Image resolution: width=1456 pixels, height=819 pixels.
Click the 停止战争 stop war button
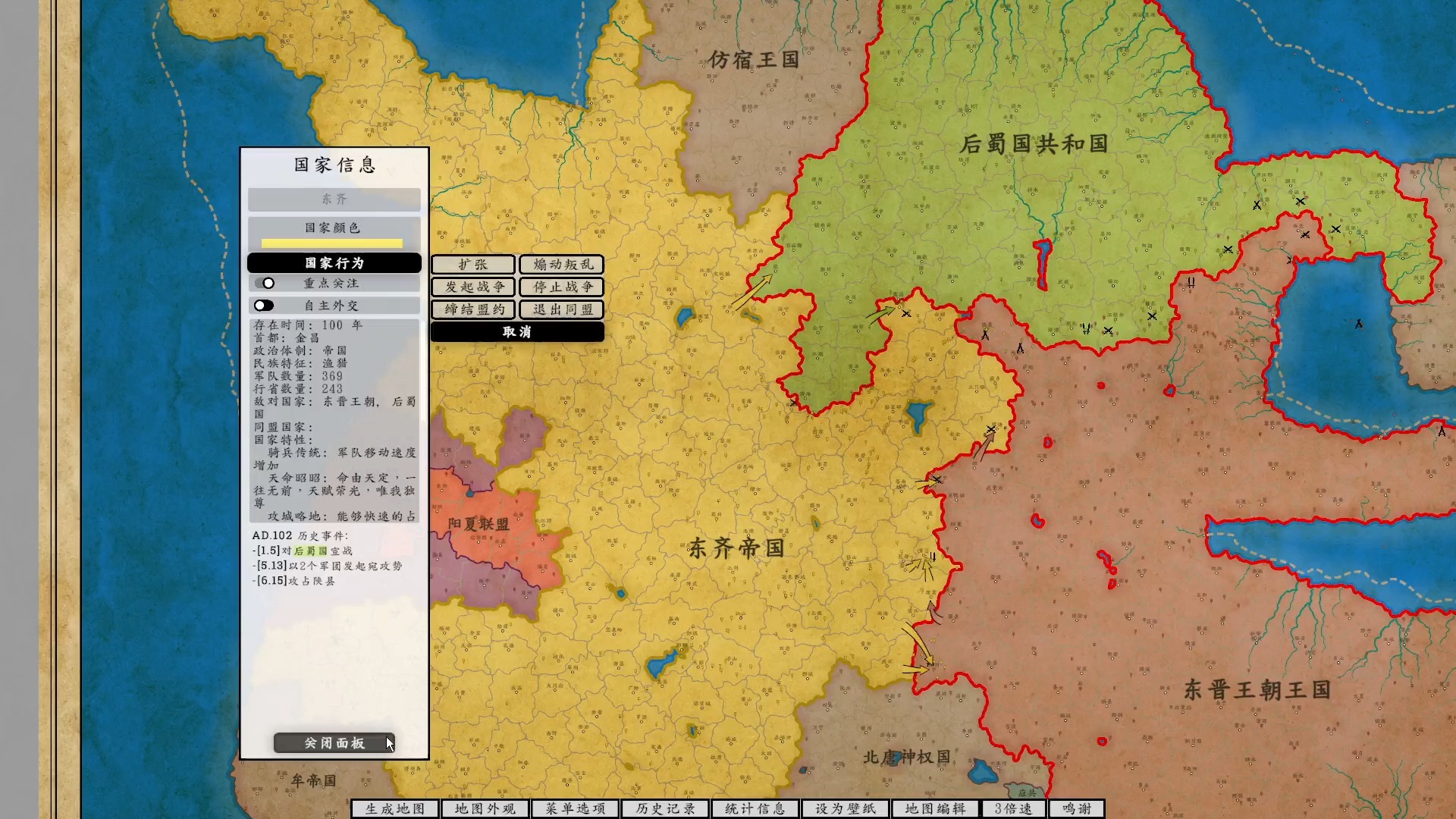point(560,287)
